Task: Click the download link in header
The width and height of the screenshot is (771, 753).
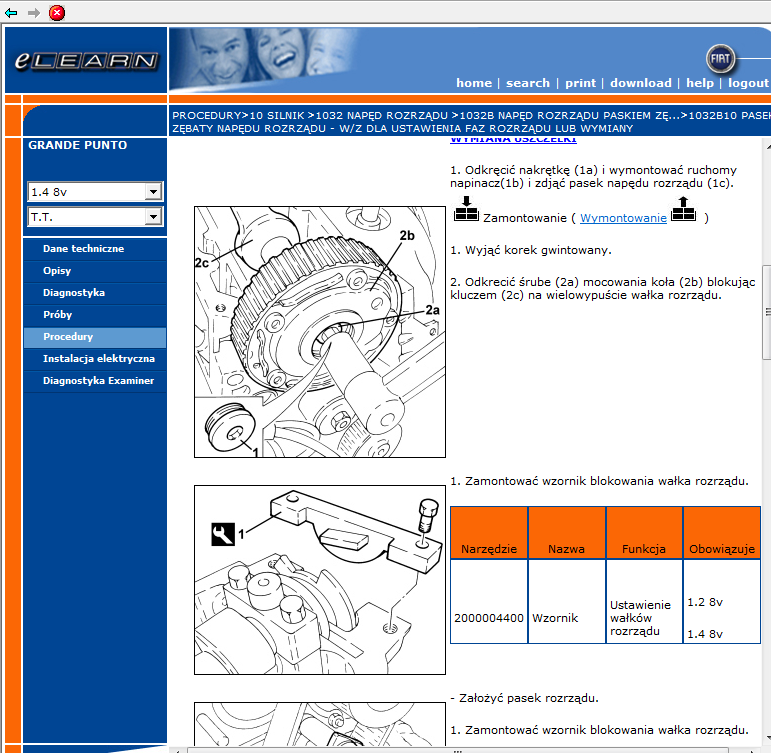Action: (640, 83)
